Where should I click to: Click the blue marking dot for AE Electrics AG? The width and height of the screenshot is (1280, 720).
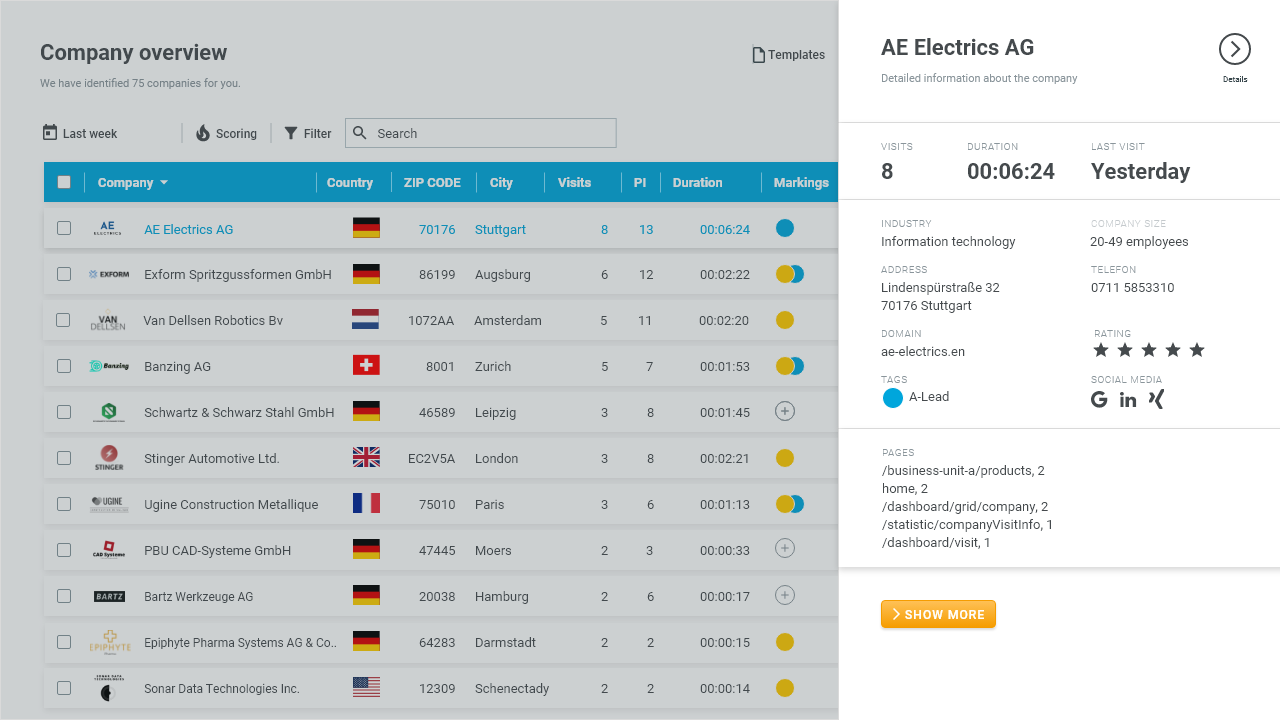coord(785,228)
